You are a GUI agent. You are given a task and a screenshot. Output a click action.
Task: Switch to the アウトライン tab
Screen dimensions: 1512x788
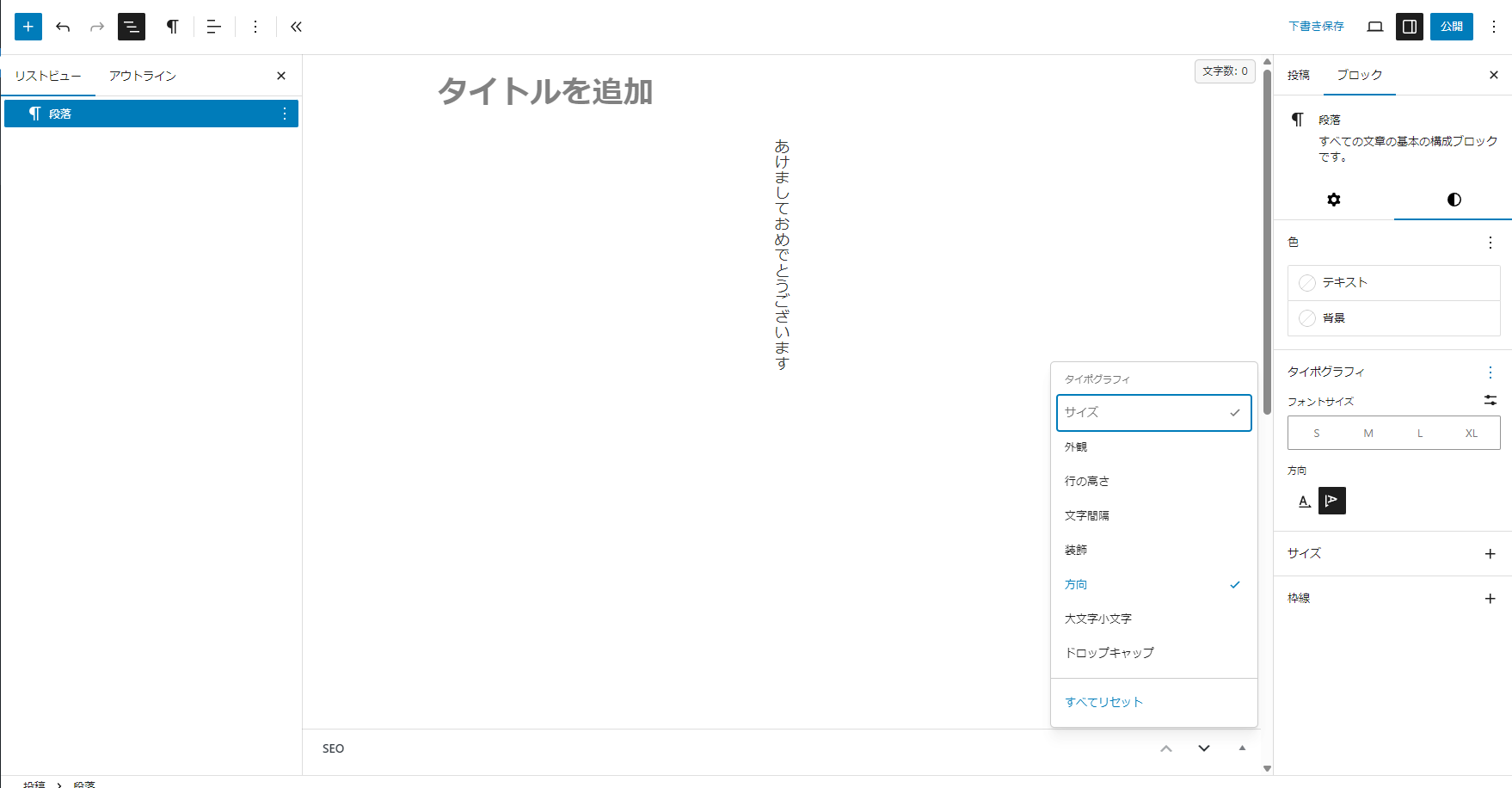(143, 76)
